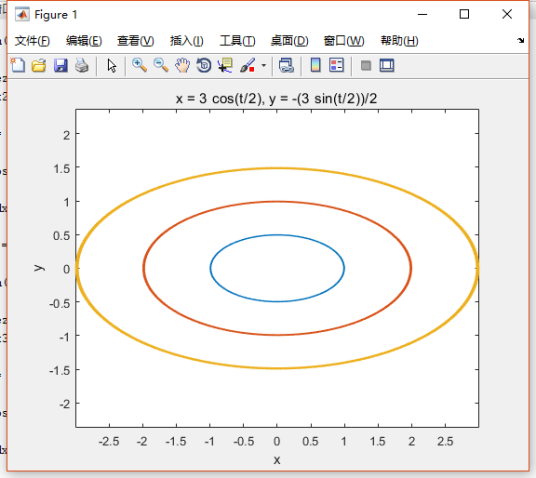The height and width of the screenshot is (478, 536).
Task: Select the Zoom Out magnifier tool
Action: pos(161,65)
